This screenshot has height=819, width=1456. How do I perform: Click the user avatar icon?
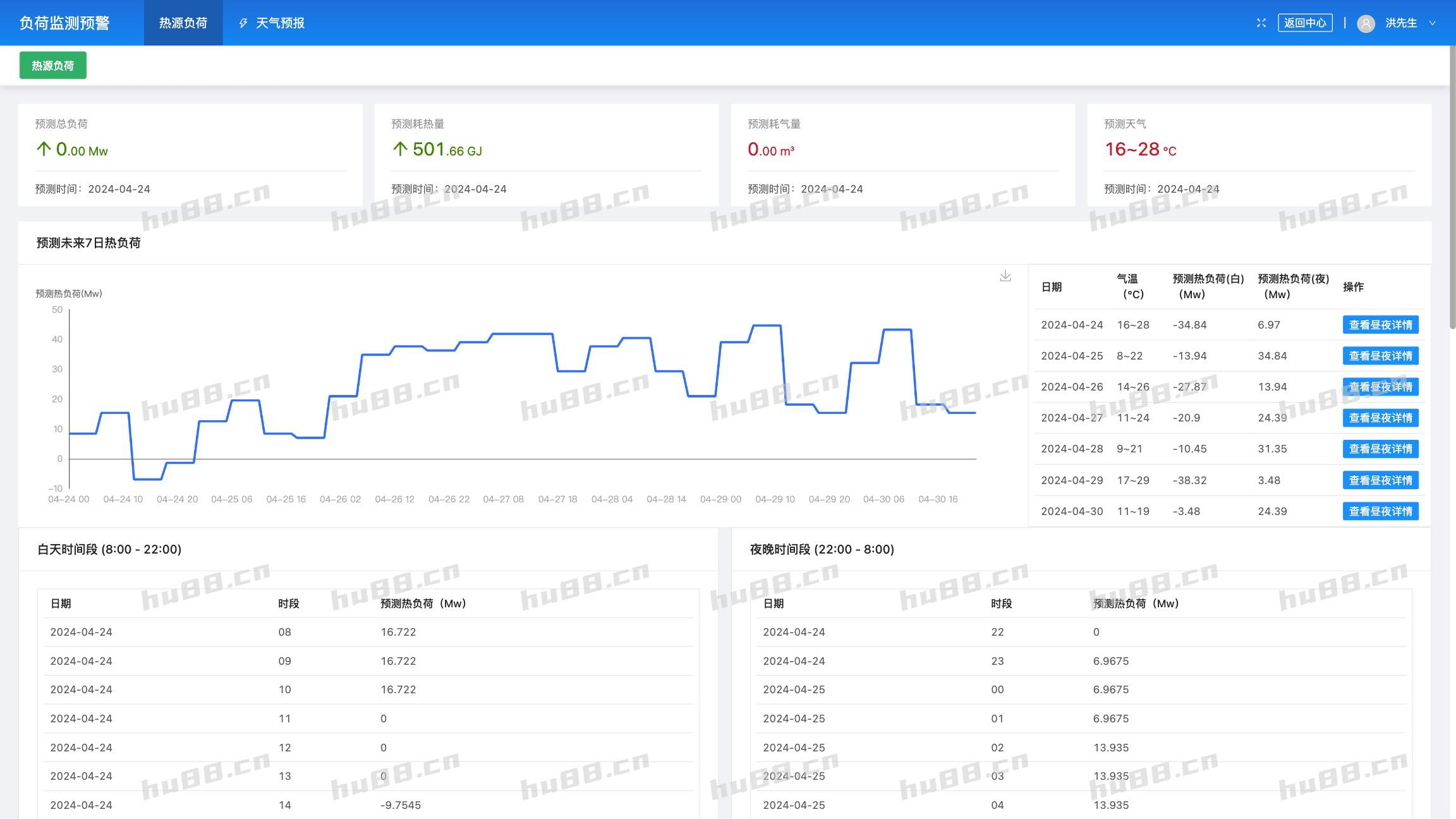[x=1366, y=23]
